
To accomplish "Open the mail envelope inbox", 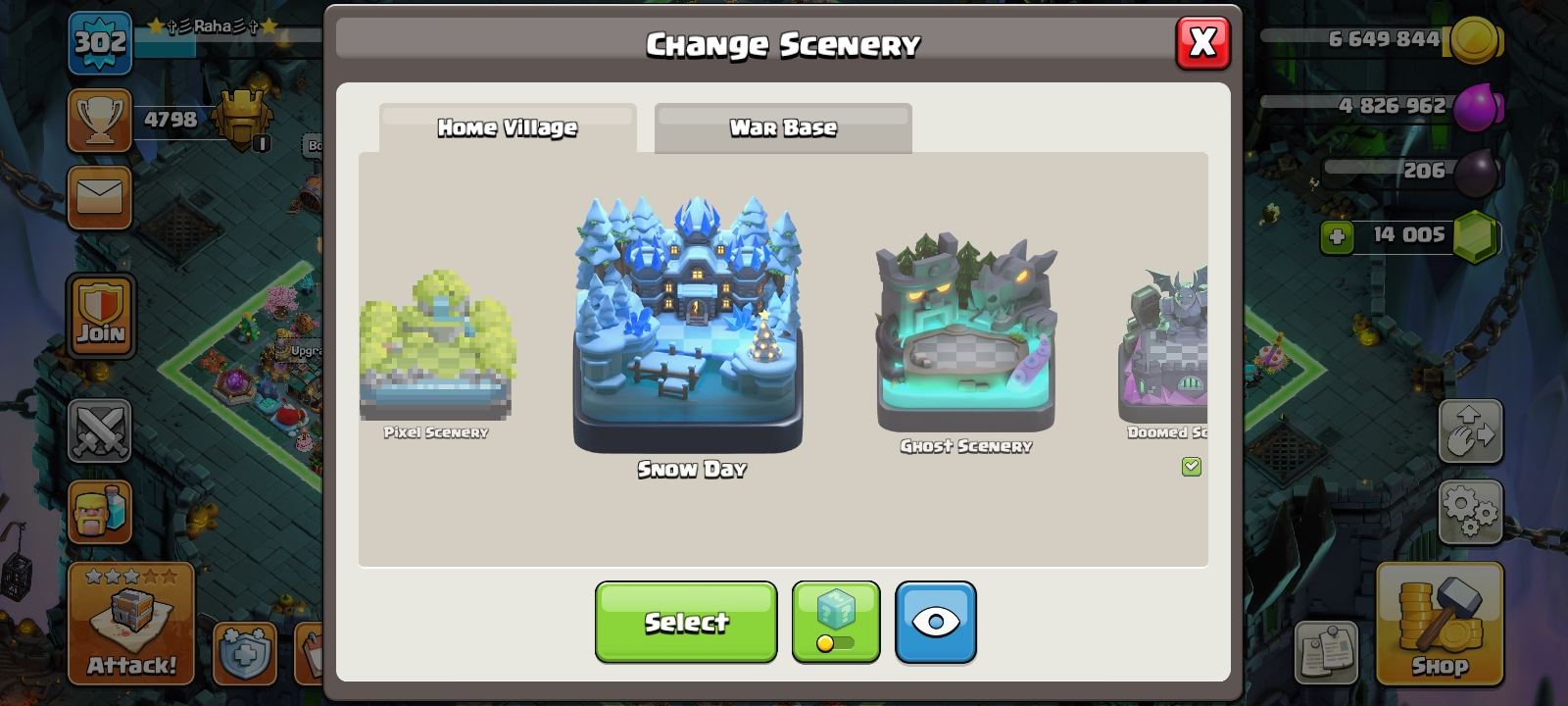I will click(99, 197).
